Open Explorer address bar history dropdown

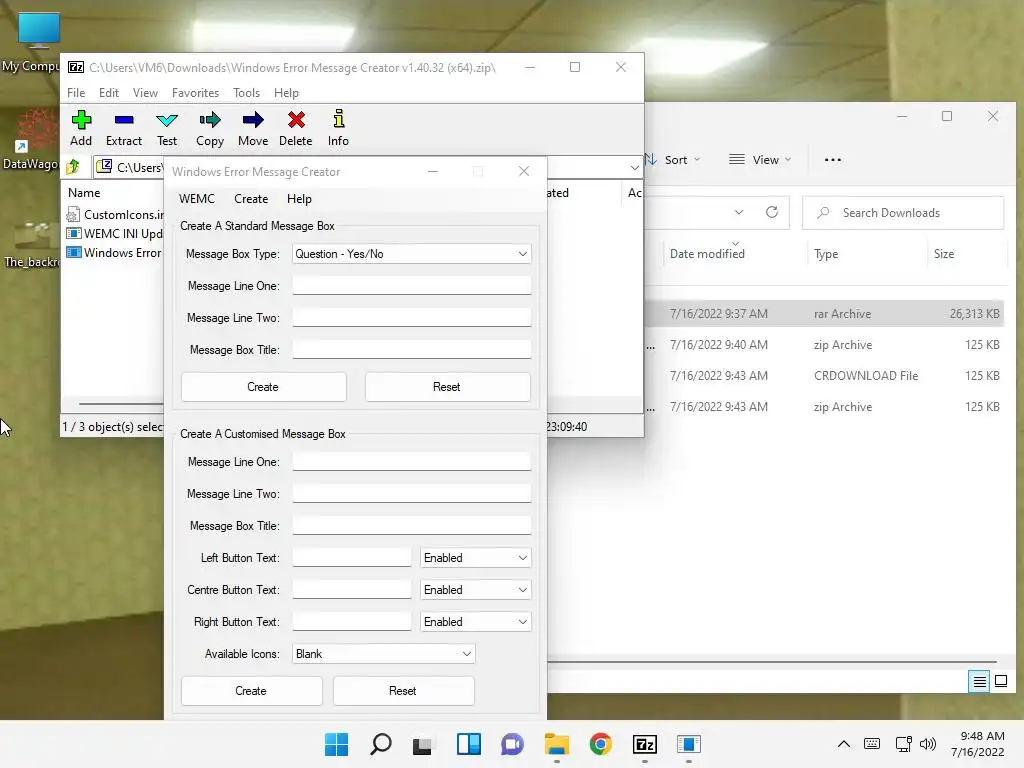coord(739,212)
